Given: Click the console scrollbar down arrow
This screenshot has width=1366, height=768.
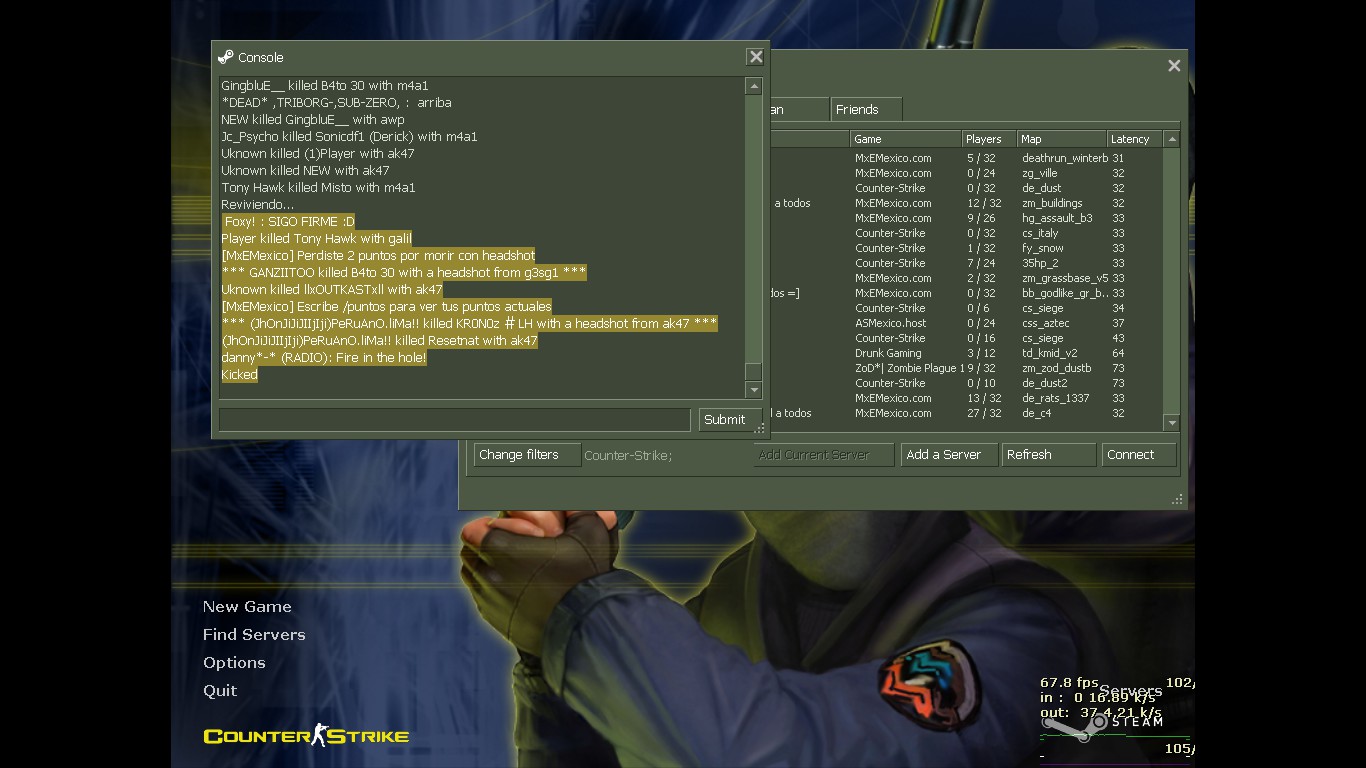Looking at the screenshot, I should (754, 390).
